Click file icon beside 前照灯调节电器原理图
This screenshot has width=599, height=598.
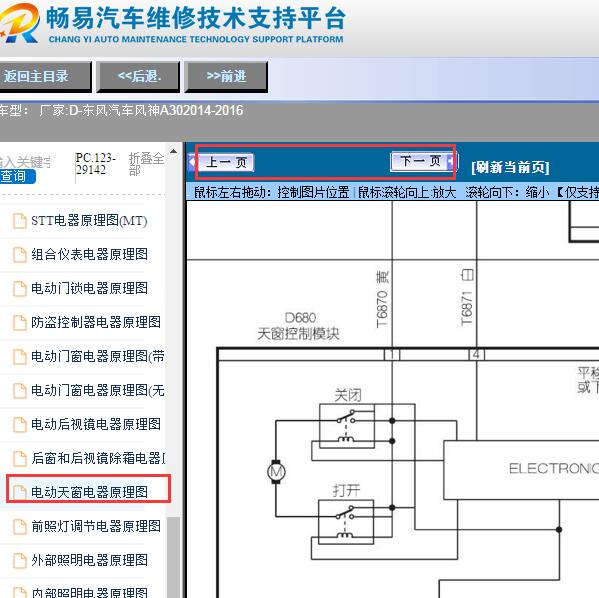(20, 527)
